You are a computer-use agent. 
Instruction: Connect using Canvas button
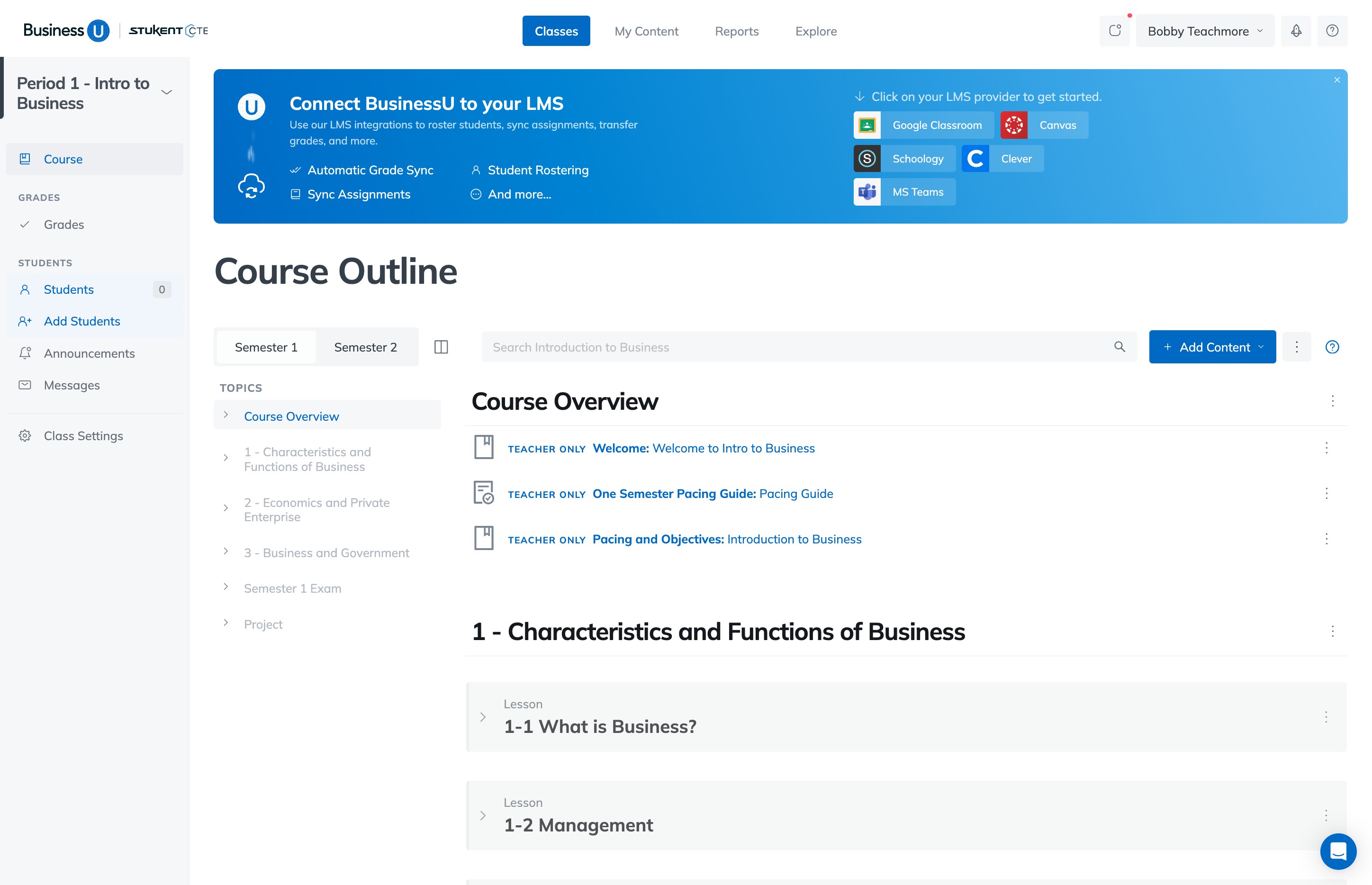(1045, 125)
